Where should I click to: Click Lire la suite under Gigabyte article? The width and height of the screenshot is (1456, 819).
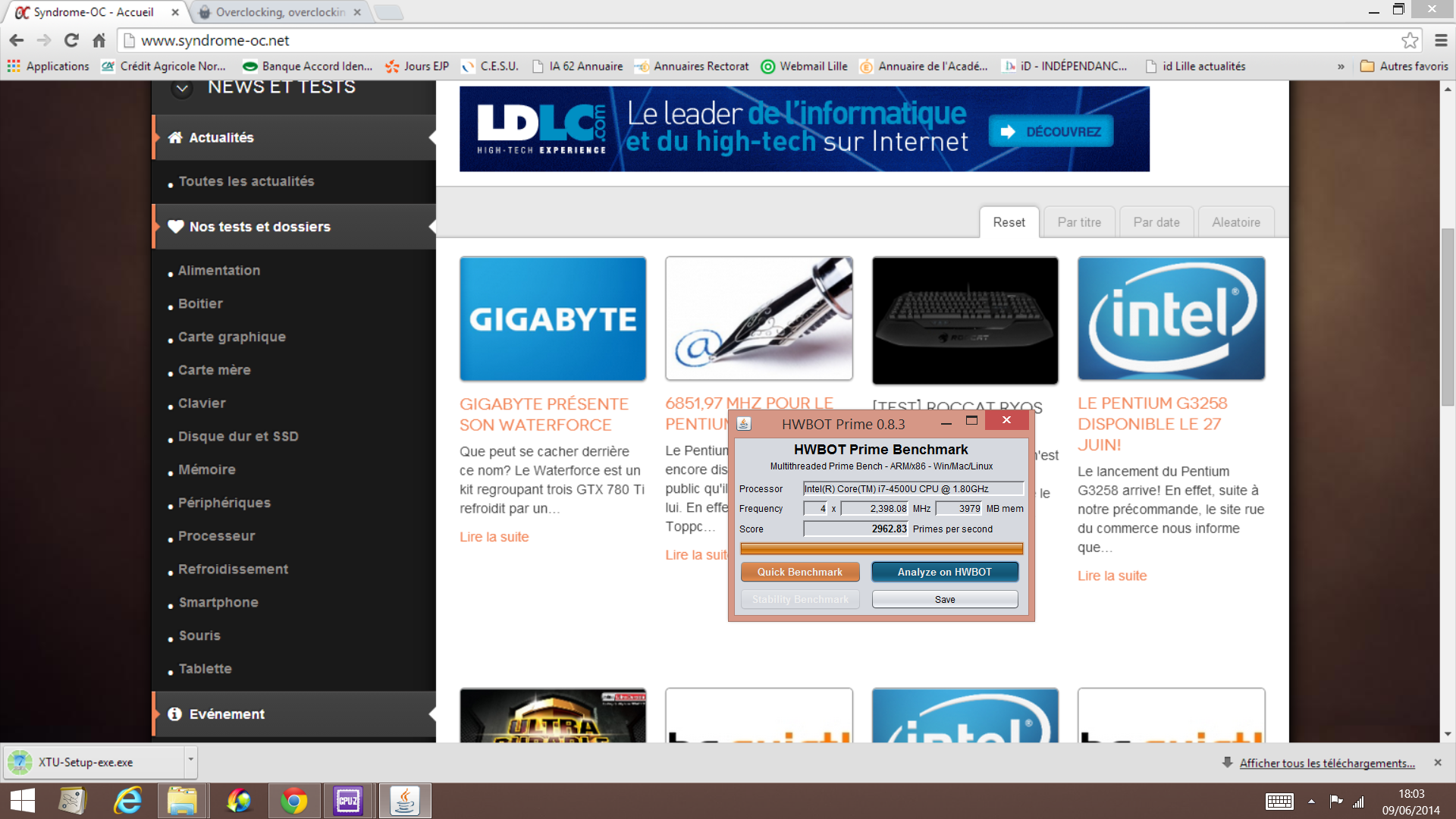[x=494, y=537]
